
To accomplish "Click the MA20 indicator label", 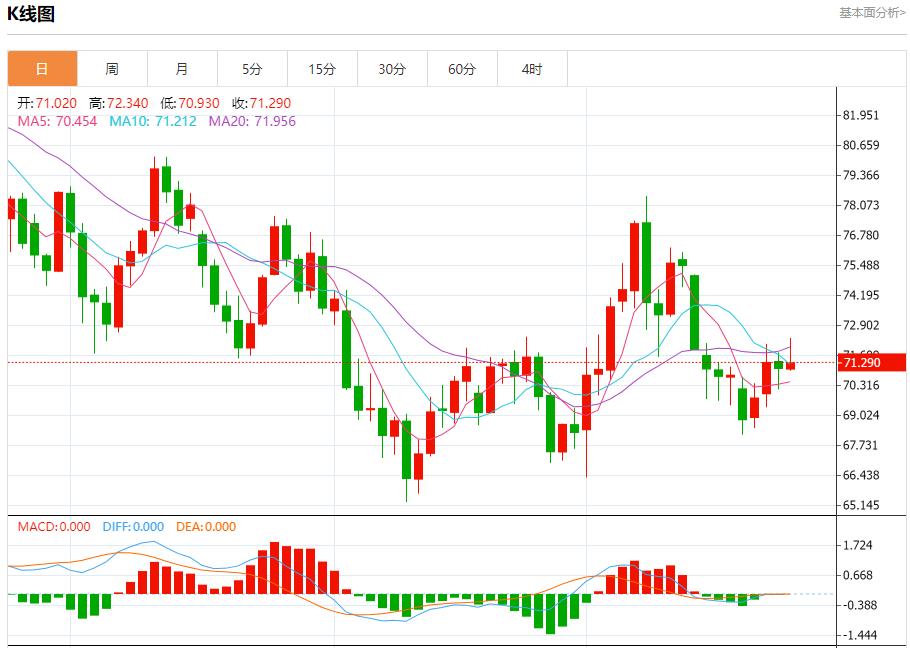I will point(252,121).
